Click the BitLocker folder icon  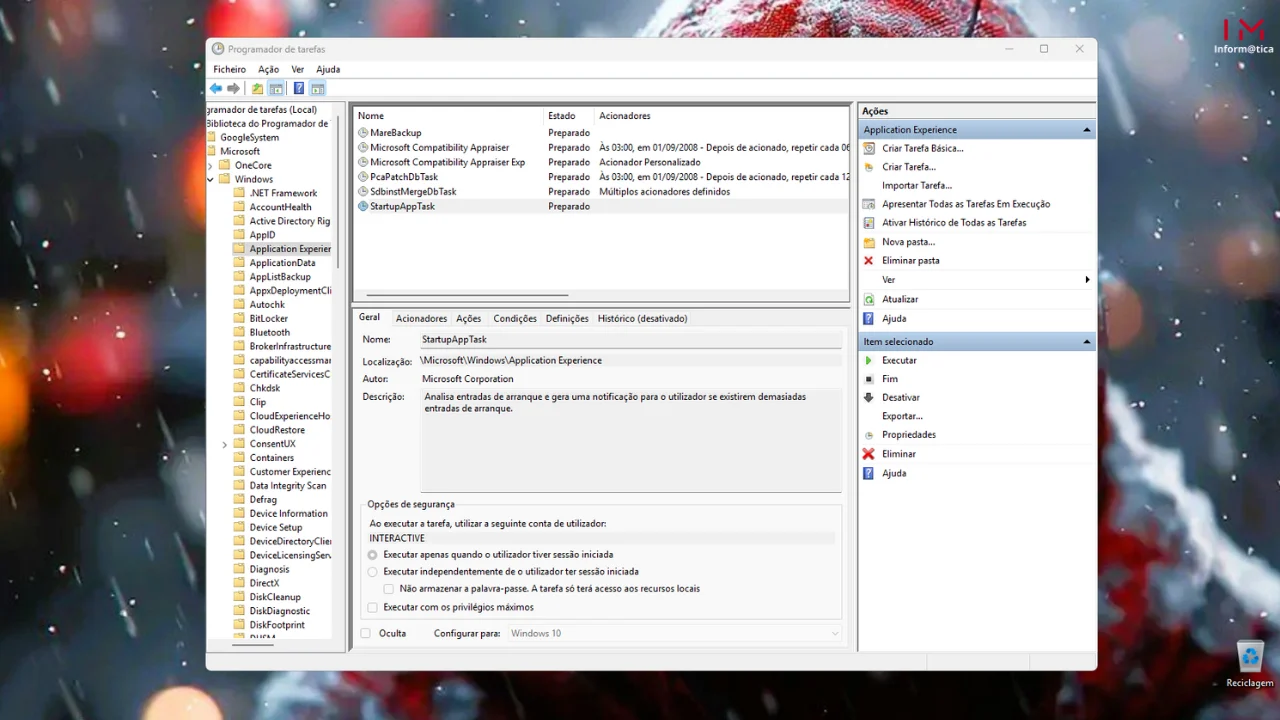[x=239, y=319]
